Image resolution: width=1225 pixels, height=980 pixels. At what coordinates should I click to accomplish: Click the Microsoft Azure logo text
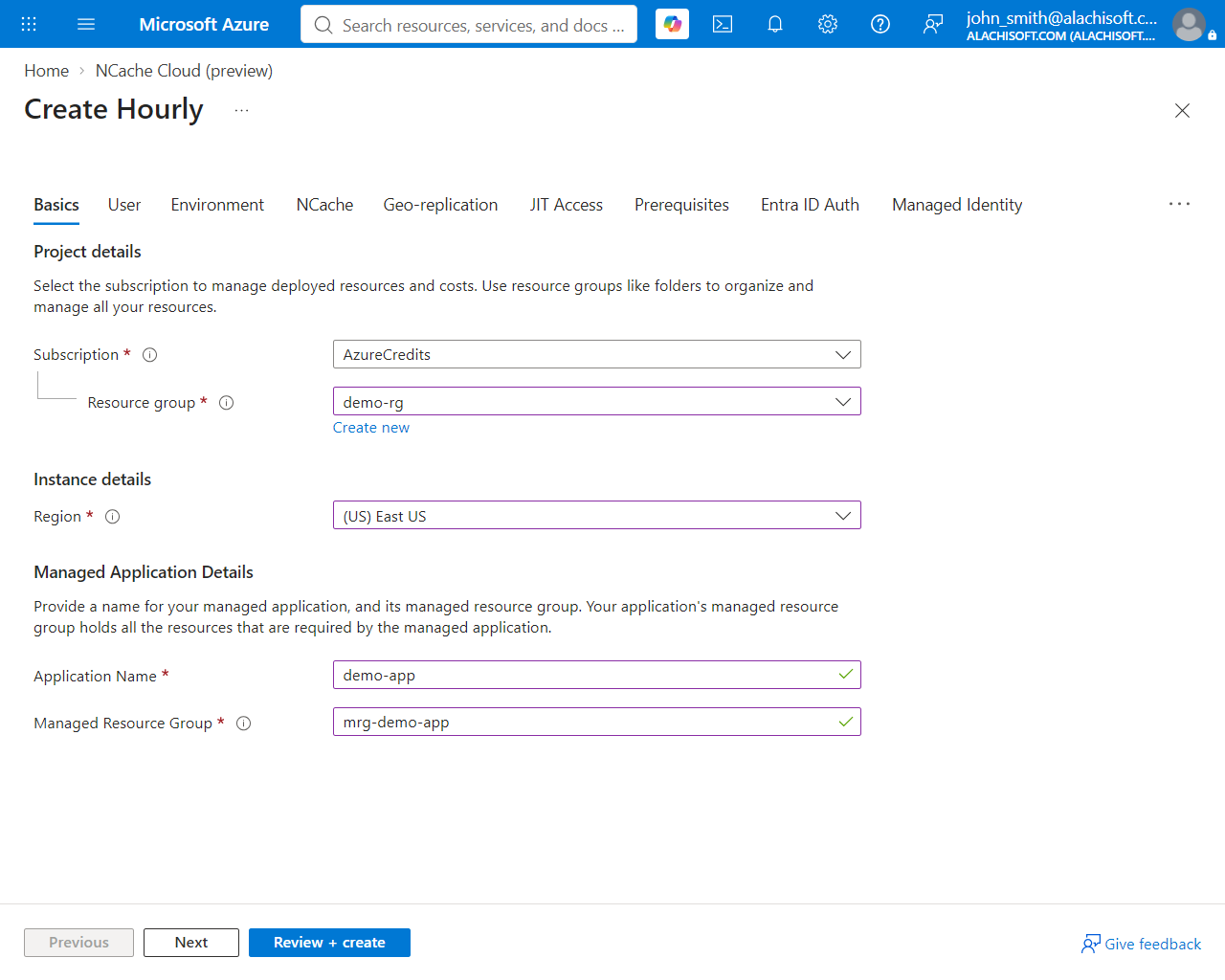click(x=204, y=24)
